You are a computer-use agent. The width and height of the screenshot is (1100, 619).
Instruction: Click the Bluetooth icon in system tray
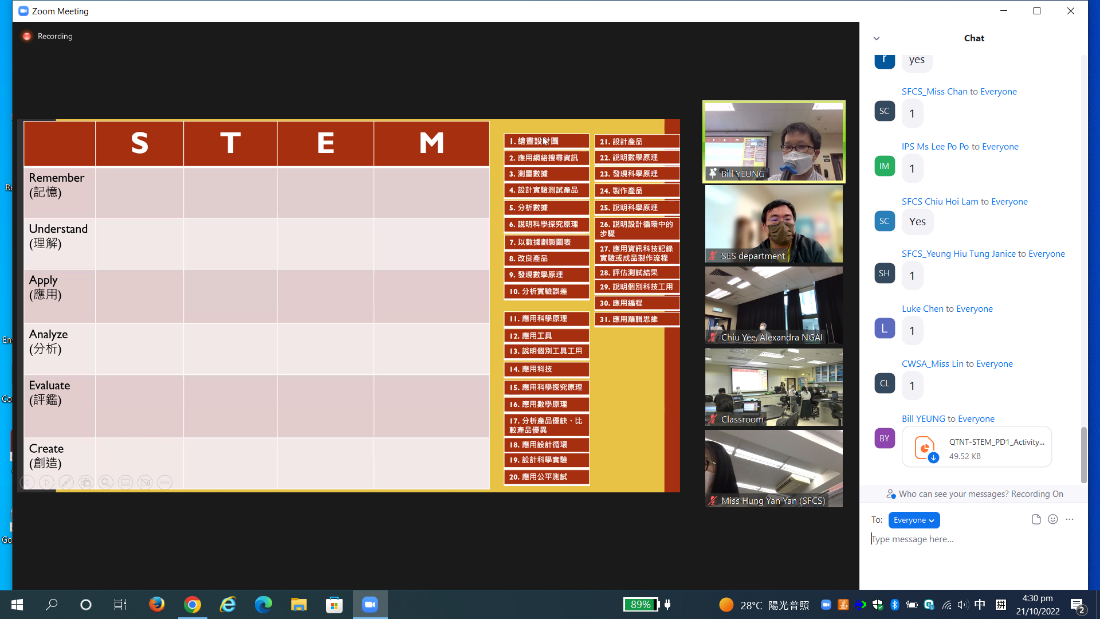tap(895, 605)
